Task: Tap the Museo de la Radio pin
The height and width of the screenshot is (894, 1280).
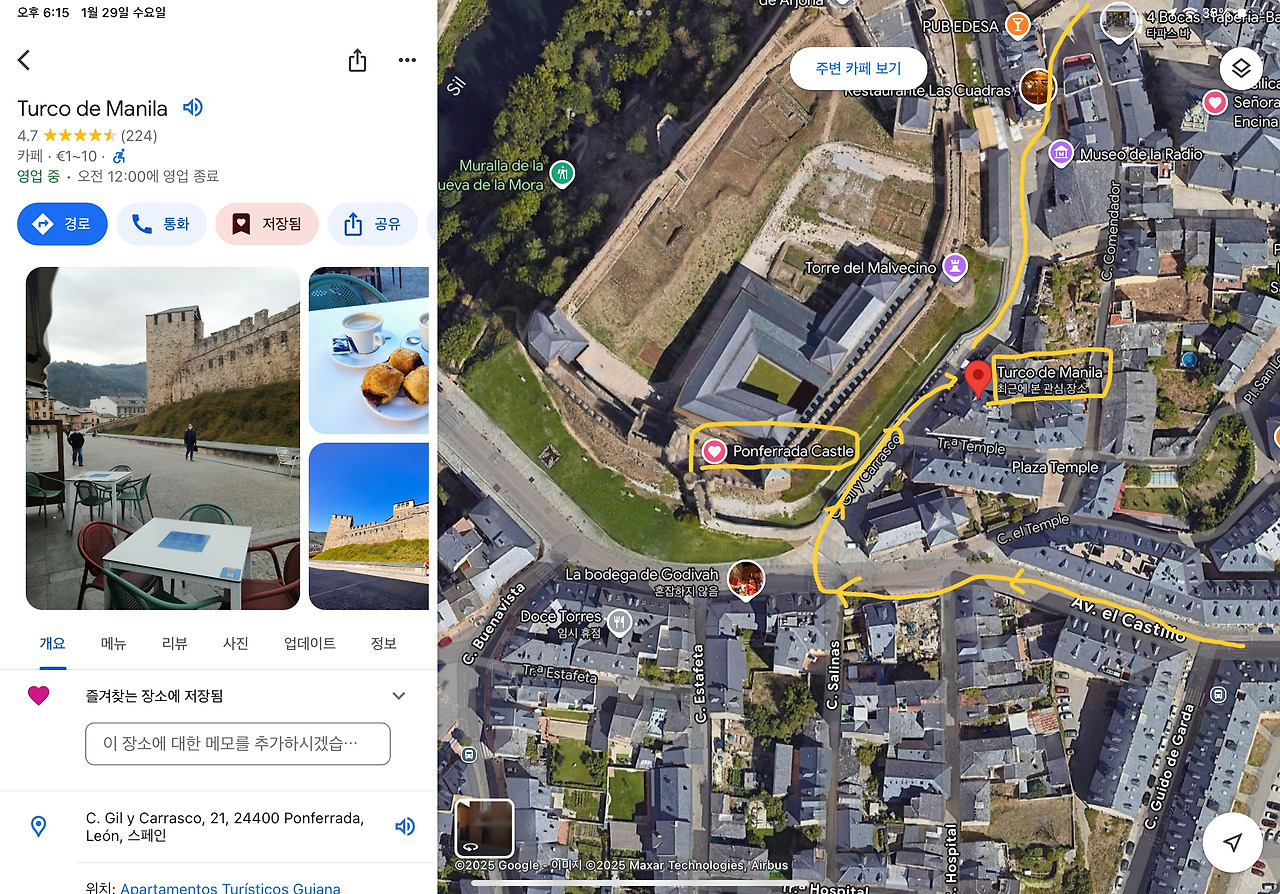Action: [x=1061, y=154]
